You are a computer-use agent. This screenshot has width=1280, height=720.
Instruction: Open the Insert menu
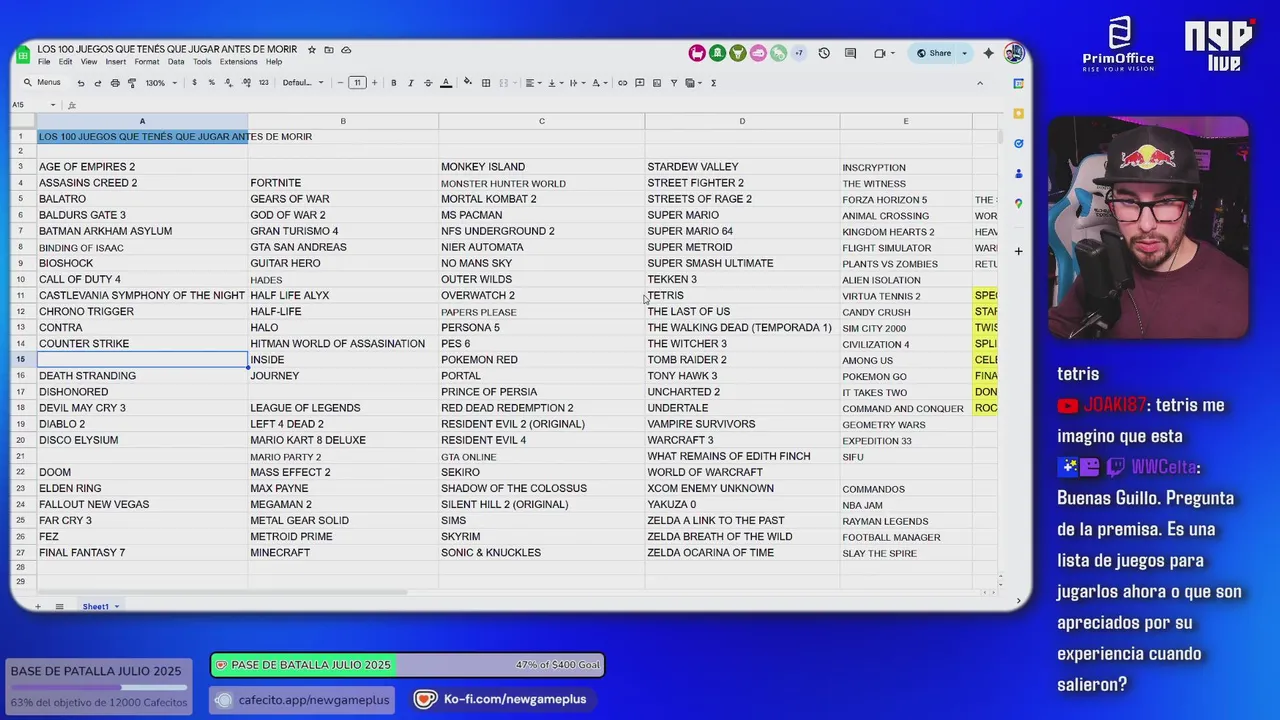tap(116, 62)
